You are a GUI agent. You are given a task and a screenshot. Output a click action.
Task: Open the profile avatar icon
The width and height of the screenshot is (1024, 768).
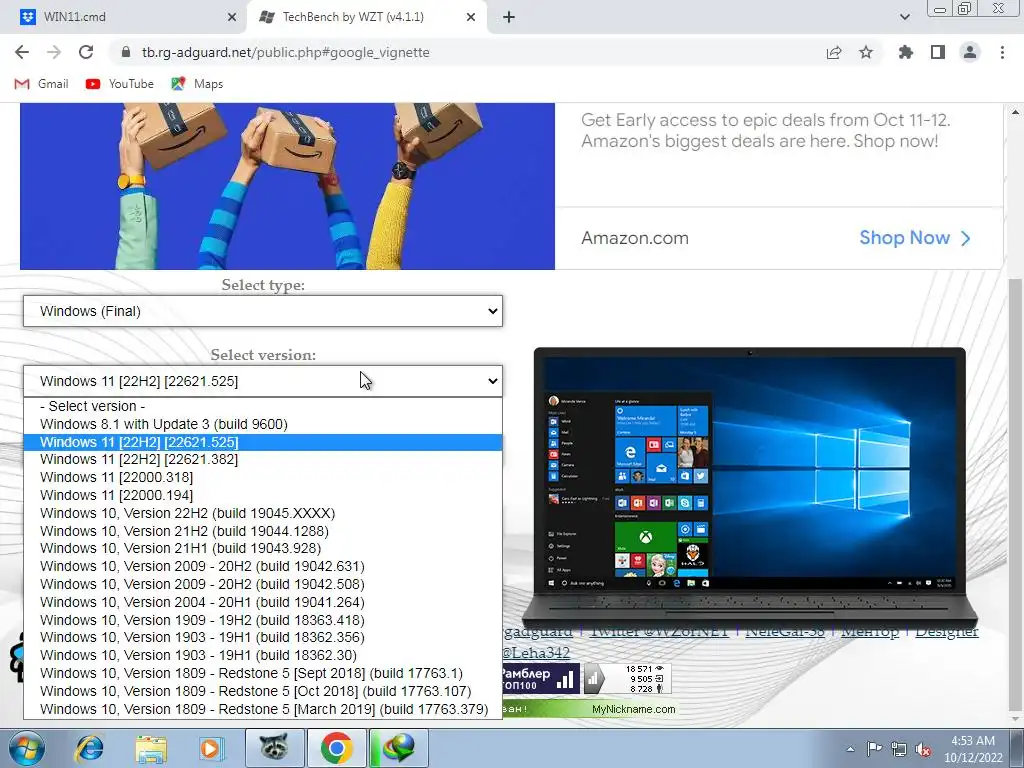pos(970,52)
